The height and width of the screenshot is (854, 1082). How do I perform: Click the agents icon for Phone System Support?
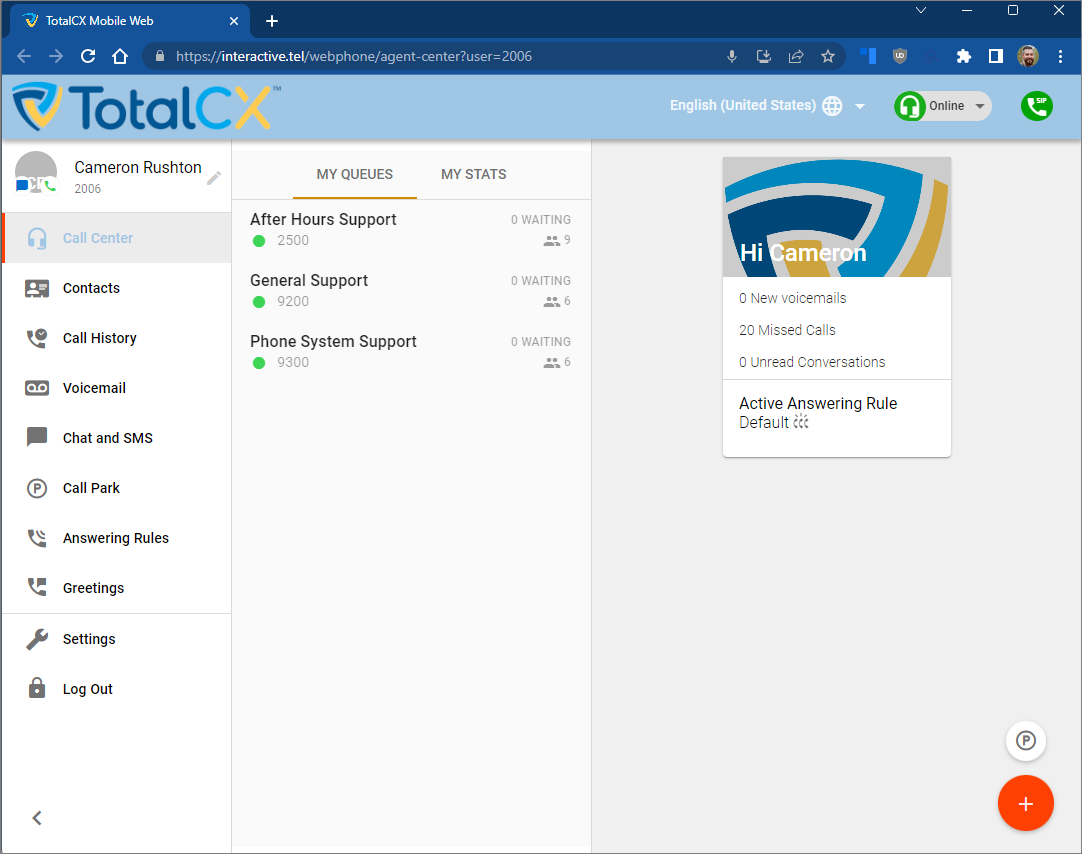tap(551, 362)
